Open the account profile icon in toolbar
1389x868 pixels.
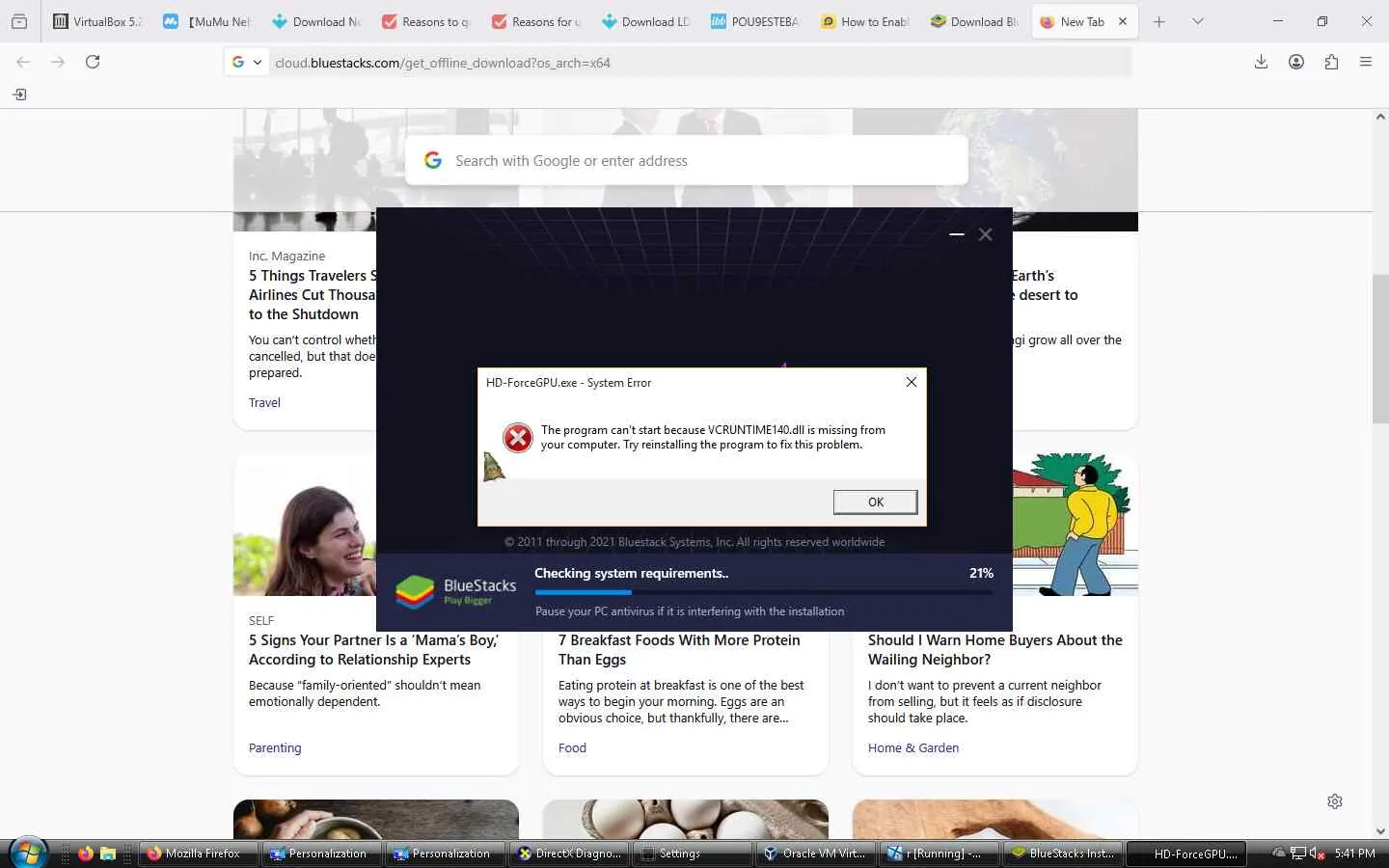coord(1296,62)
